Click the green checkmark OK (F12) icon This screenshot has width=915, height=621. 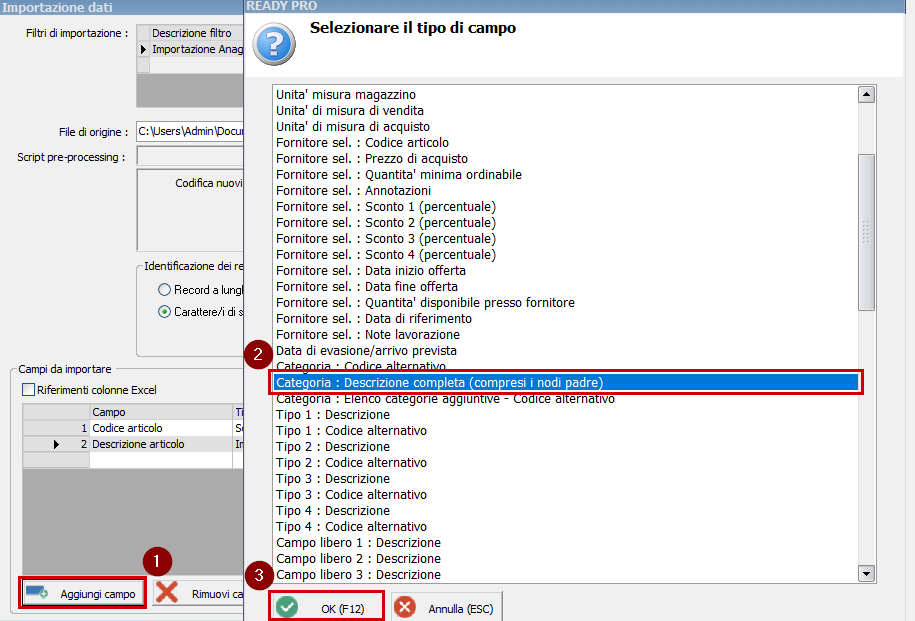click(x=288, y=607)
